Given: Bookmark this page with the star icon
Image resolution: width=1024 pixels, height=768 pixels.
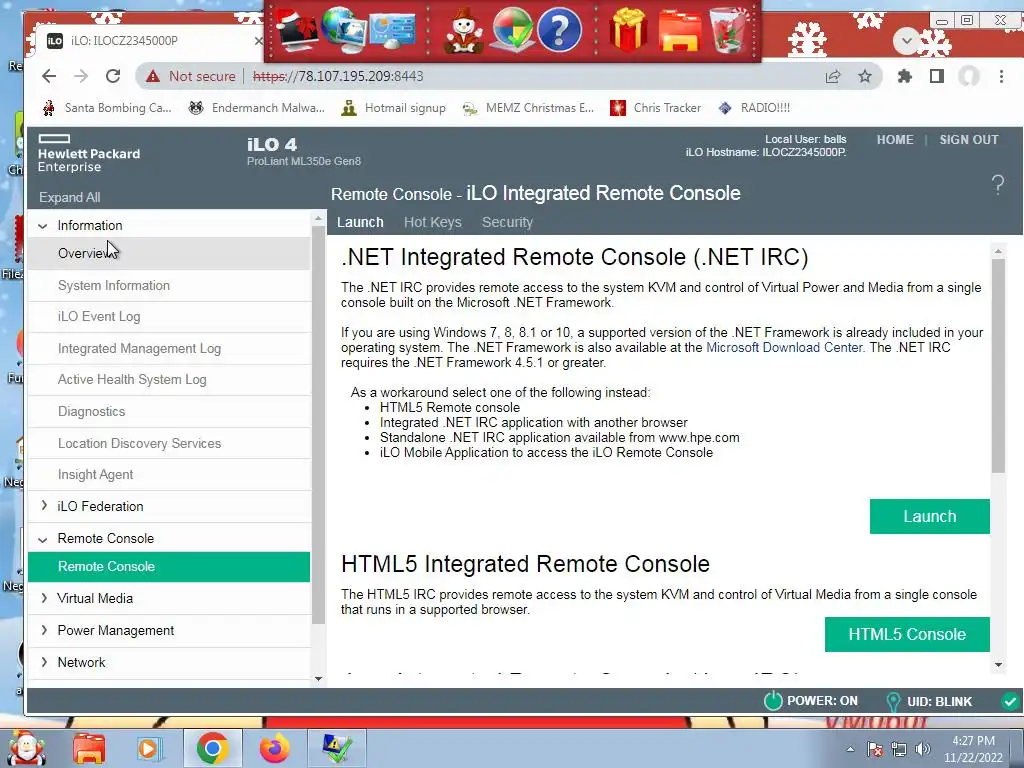Looking at the screenshot, I should 865,76.
